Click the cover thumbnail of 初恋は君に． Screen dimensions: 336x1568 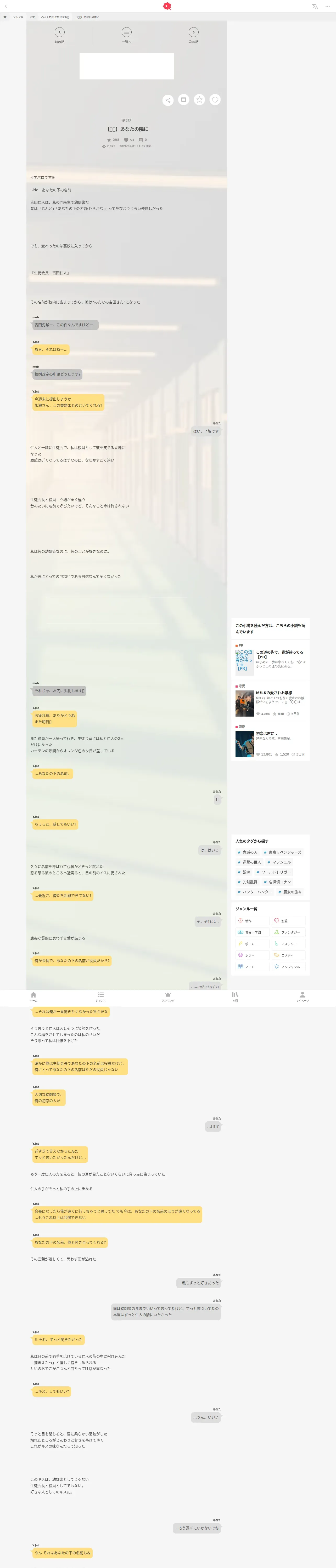click(244, 745)
